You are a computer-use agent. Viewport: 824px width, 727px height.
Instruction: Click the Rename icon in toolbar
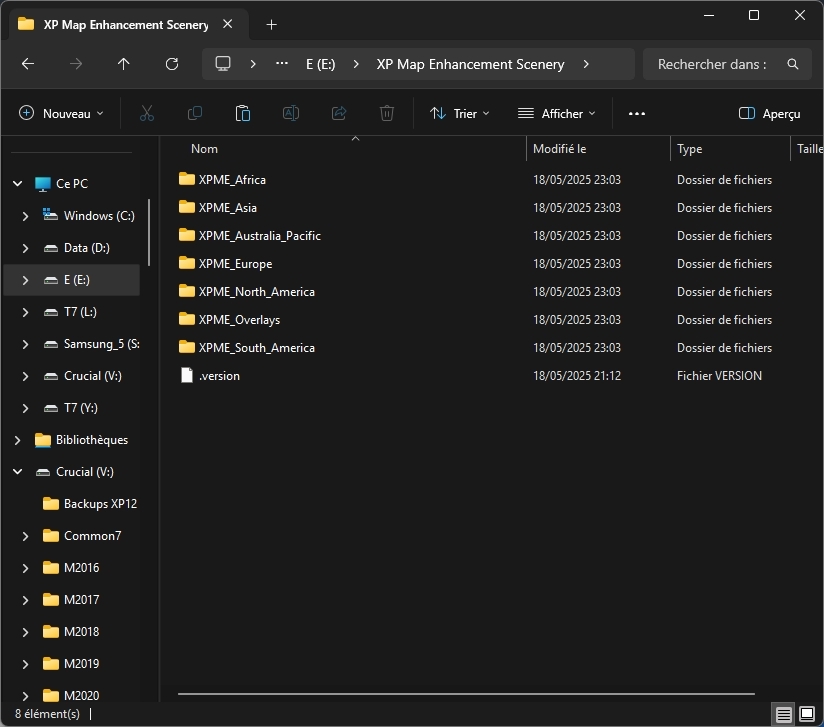coord(291,114)
